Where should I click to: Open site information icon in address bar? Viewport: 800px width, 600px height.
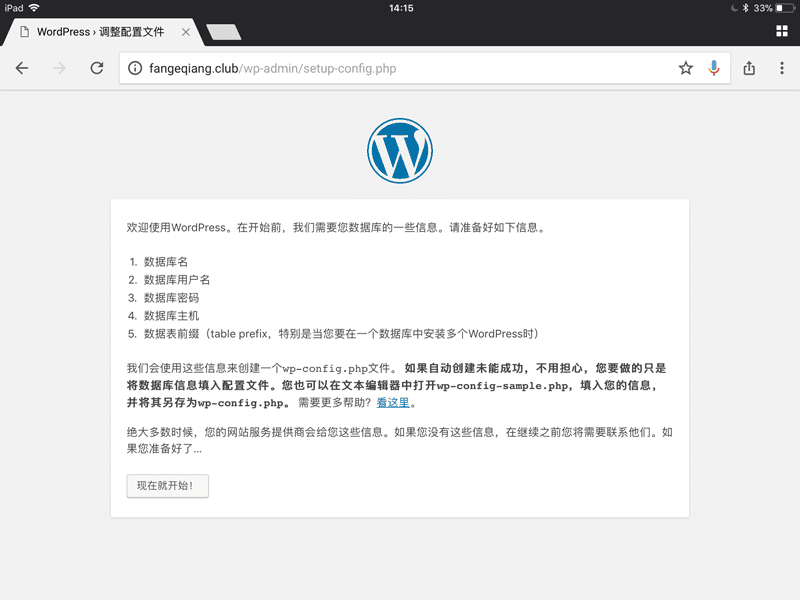pyautogui.click(x=136, y=68)
